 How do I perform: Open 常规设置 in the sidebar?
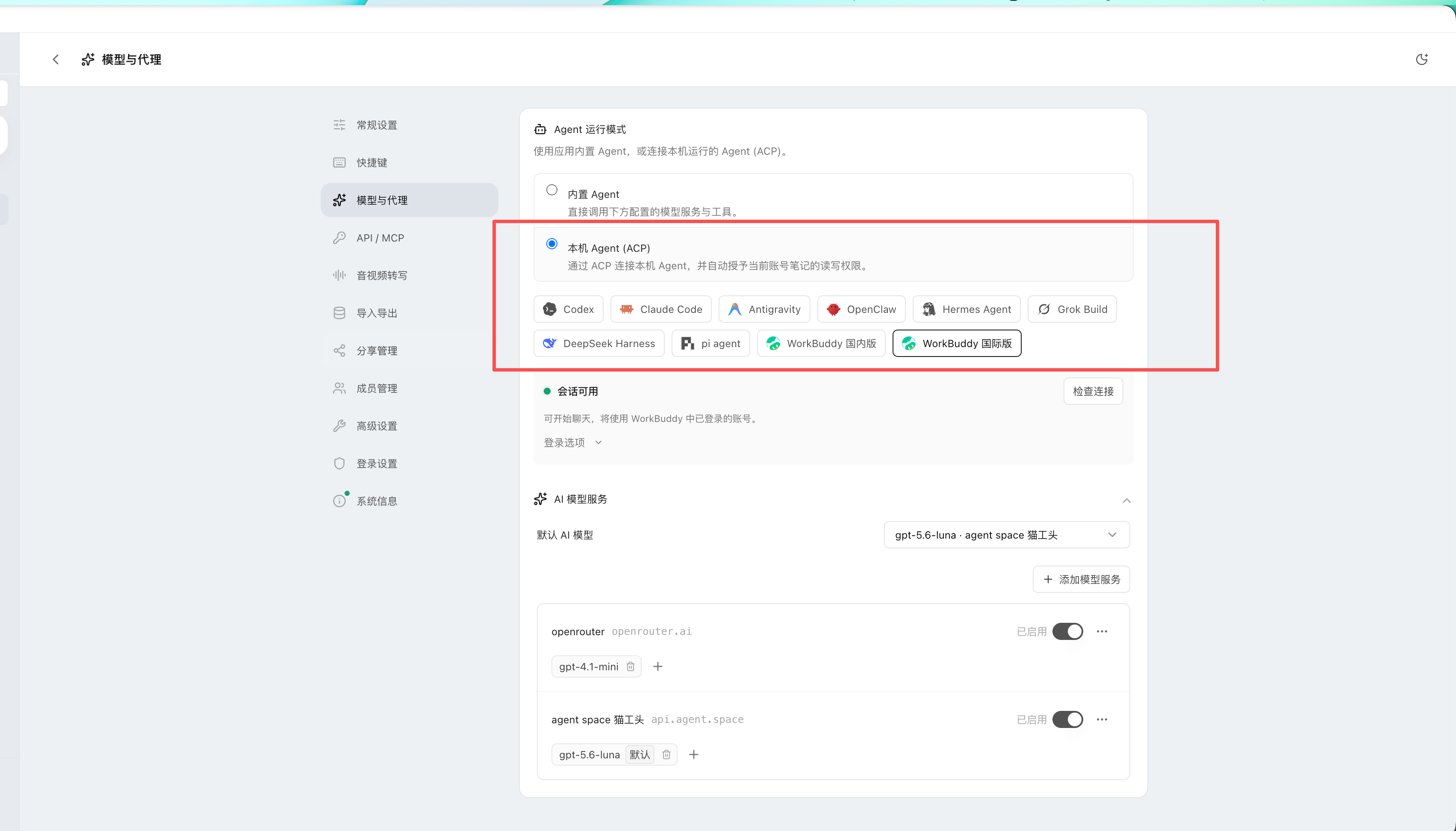coord(409,125)
